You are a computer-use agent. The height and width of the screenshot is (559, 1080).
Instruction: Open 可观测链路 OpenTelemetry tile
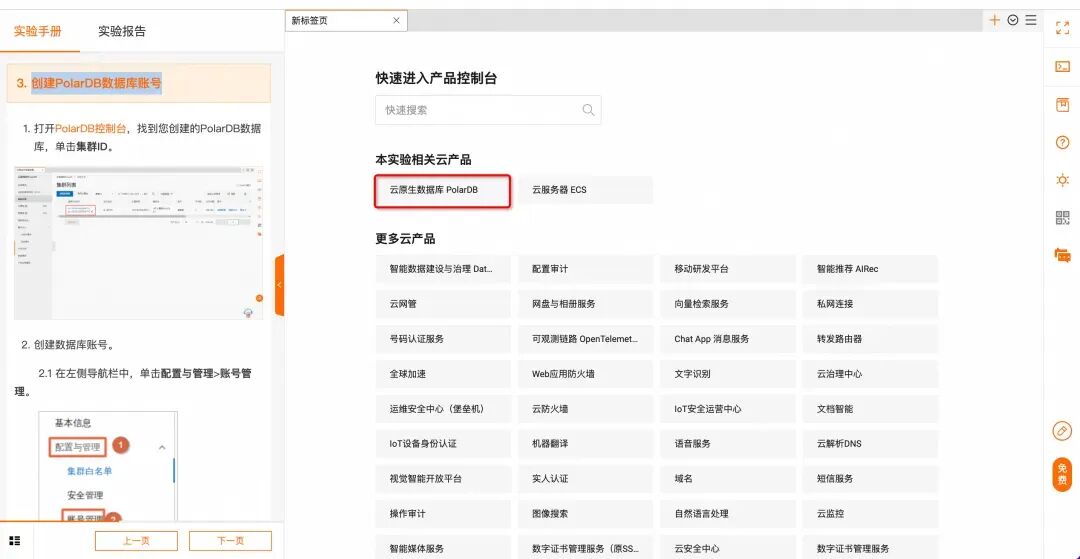coord(585,339)
